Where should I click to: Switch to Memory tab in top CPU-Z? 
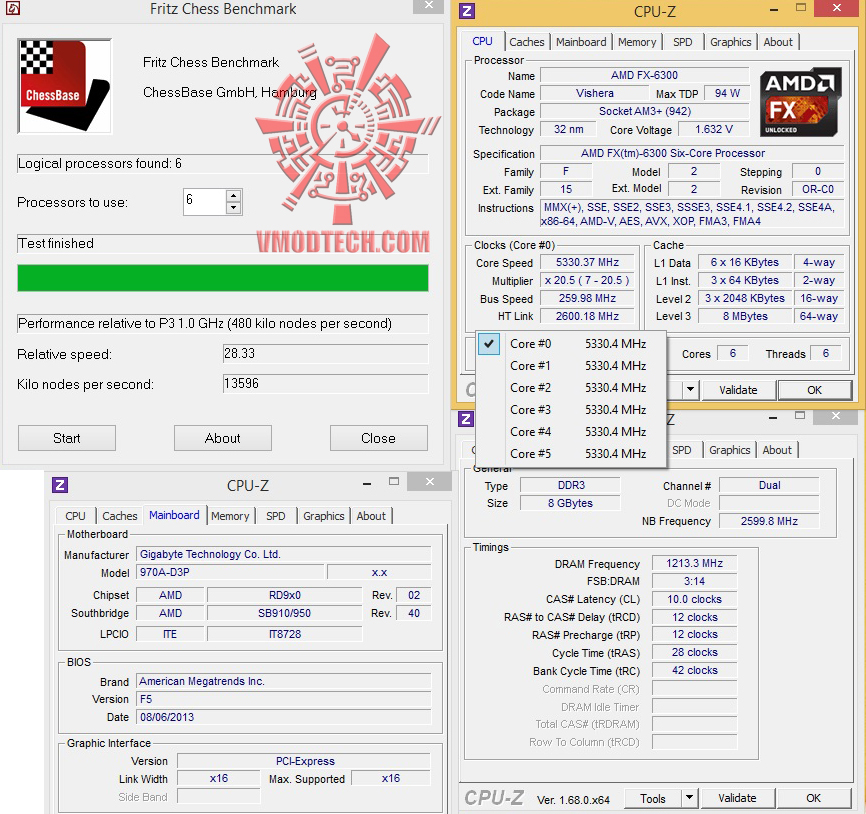click(637, 42)
